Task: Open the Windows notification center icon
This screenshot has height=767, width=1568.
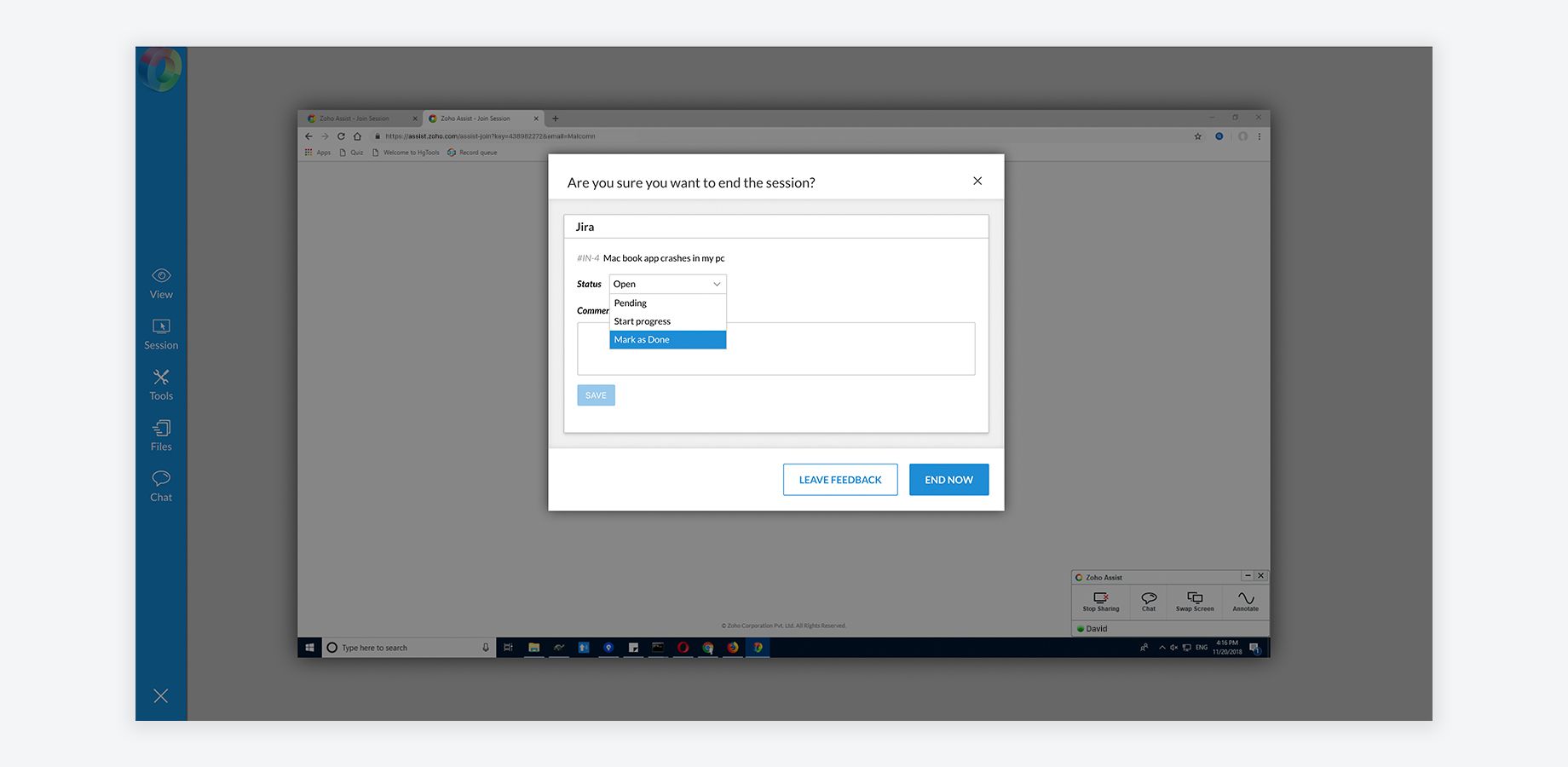Action: [x=1255, y=648]
